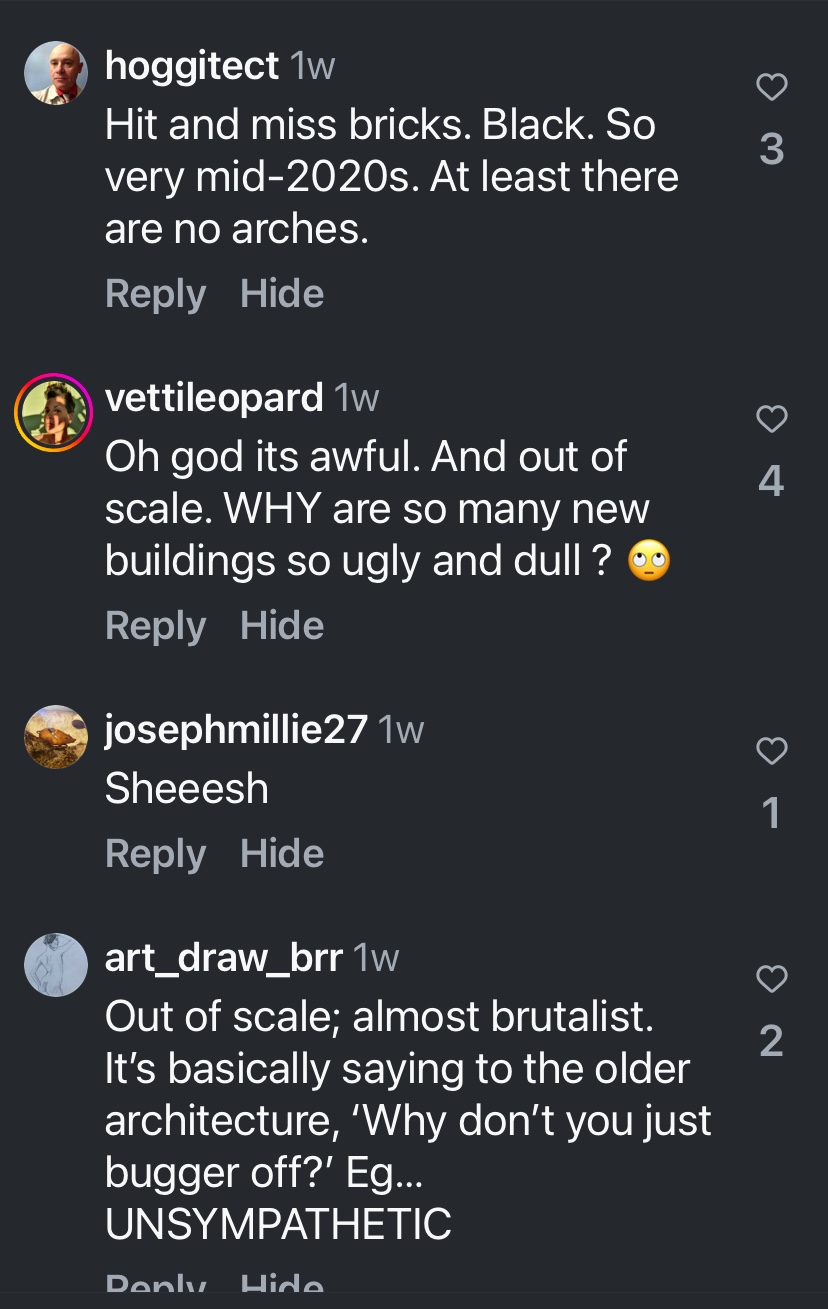Open josephmillie27's profile avatar
The height and width of the screenshot is (1309, 828).
click(x=56, y=737)
